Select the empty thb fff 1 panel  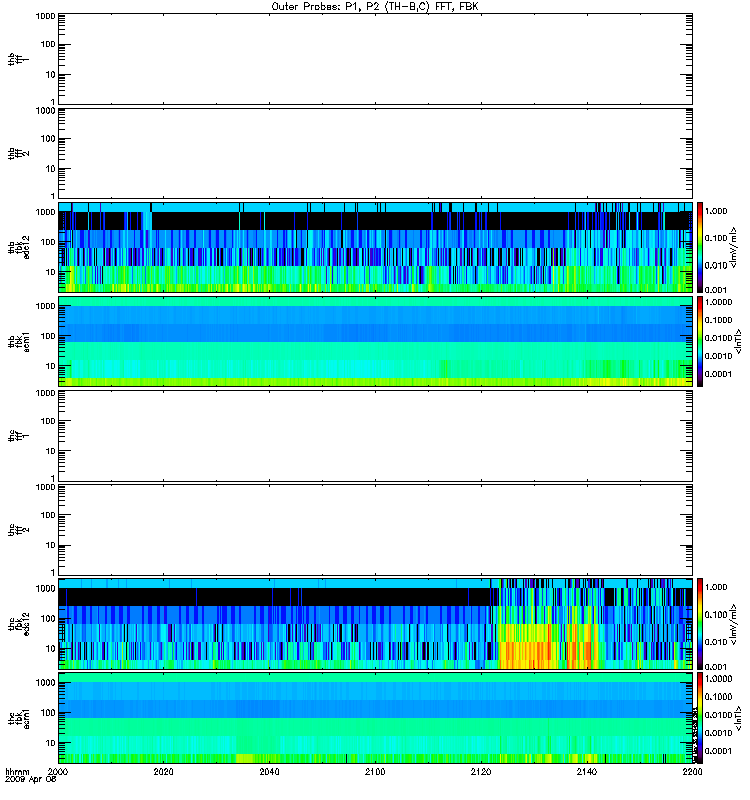point(375,59)
